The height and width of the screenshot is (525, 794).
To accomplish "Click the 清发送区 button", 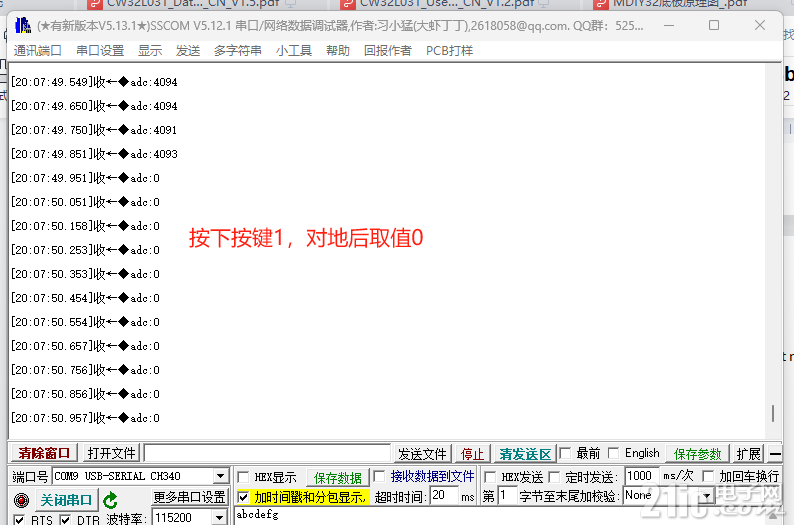I will coord(525,454).
